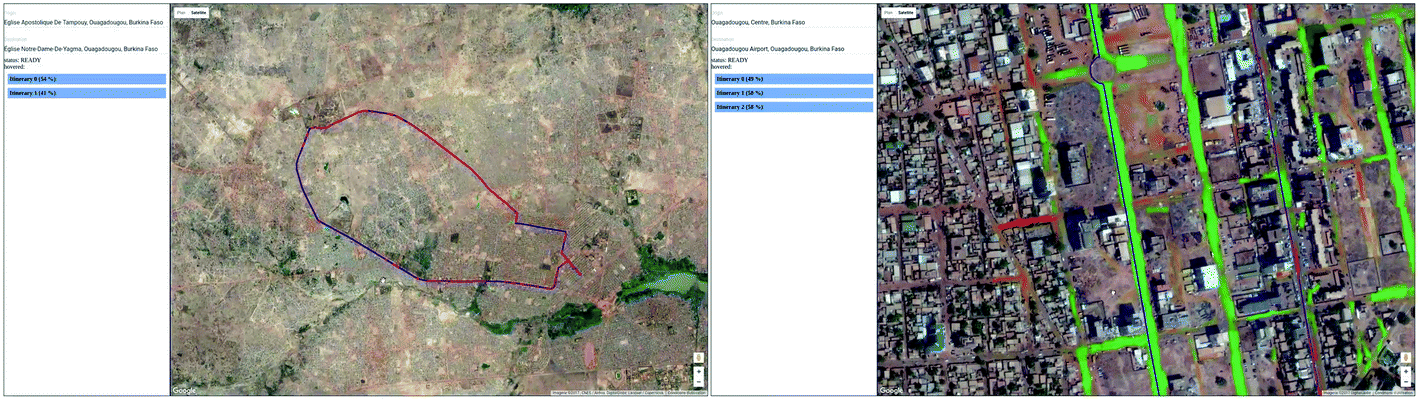Image resolution: width=1418 pixels, height=399 pixels.
Task: Switch right map to Satellite view
Action: 906,12
